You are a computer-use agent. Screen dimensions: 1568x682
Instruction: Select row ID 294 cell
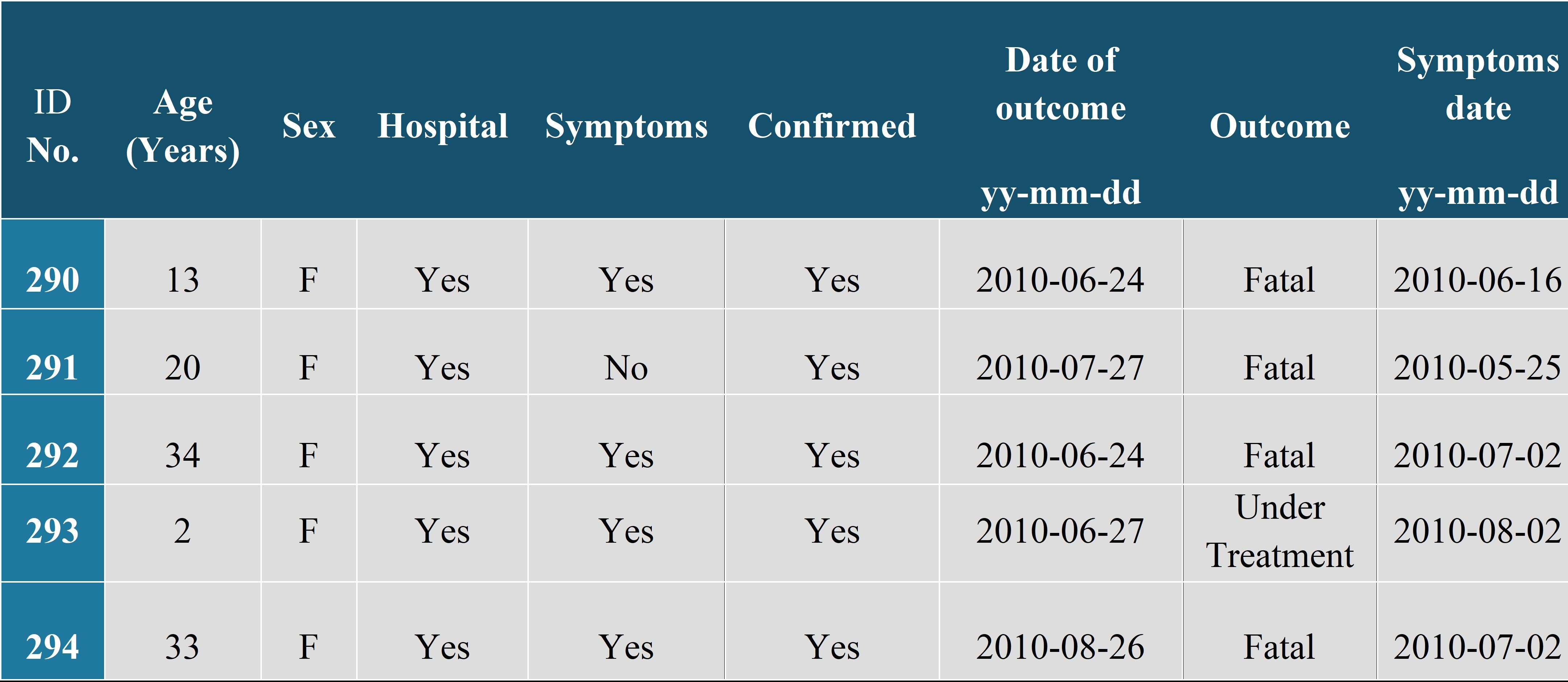click(x=52, y=646)
